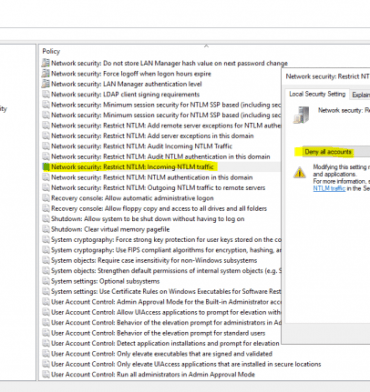Select Network security: LDAP client signing requirements

click(x=125, y=94)
